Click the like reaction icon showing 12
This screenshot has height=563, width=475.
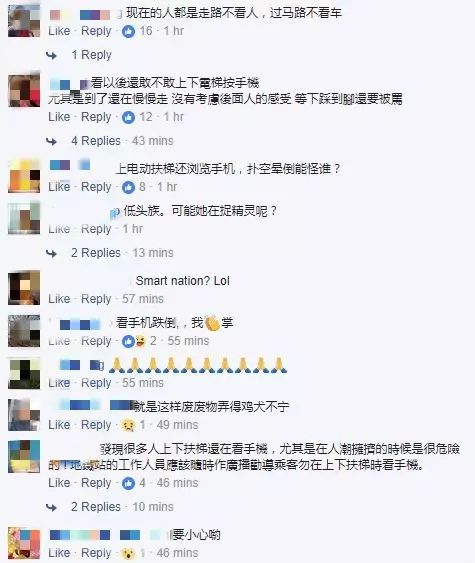tap(128, 117)
